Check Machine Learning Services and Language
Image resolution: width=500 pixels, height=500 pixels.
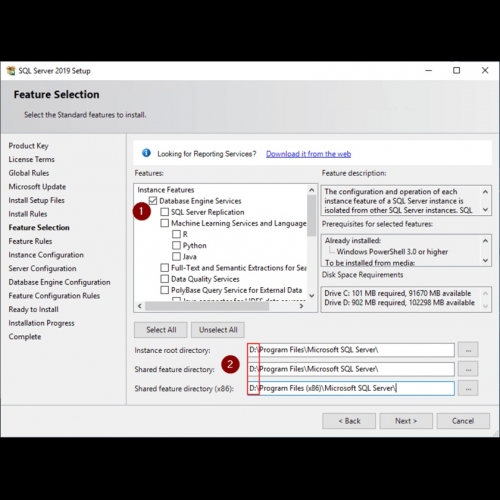pyautogui.click(x=165, y=223)
